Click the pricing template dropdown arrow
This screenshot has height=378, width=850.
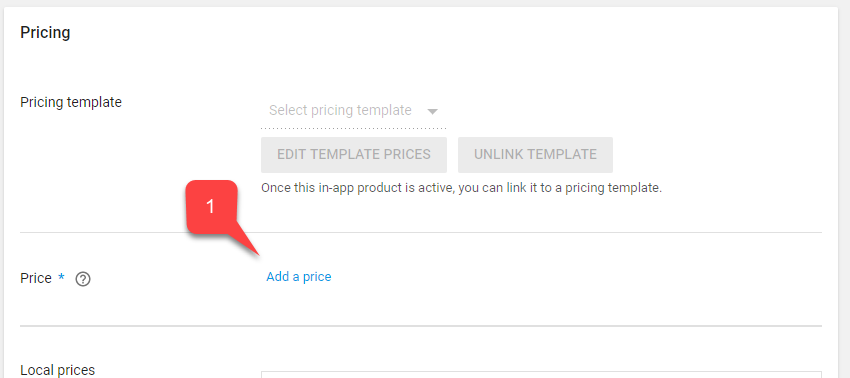point(432,112)
